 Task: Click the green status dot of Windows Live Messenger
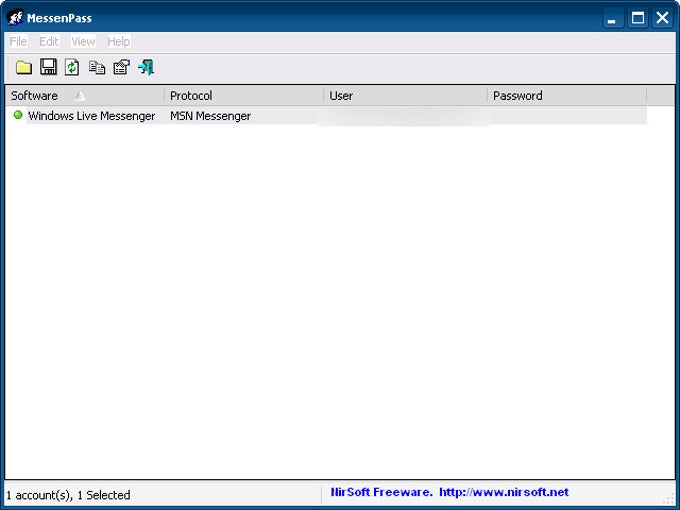point(18,115)
